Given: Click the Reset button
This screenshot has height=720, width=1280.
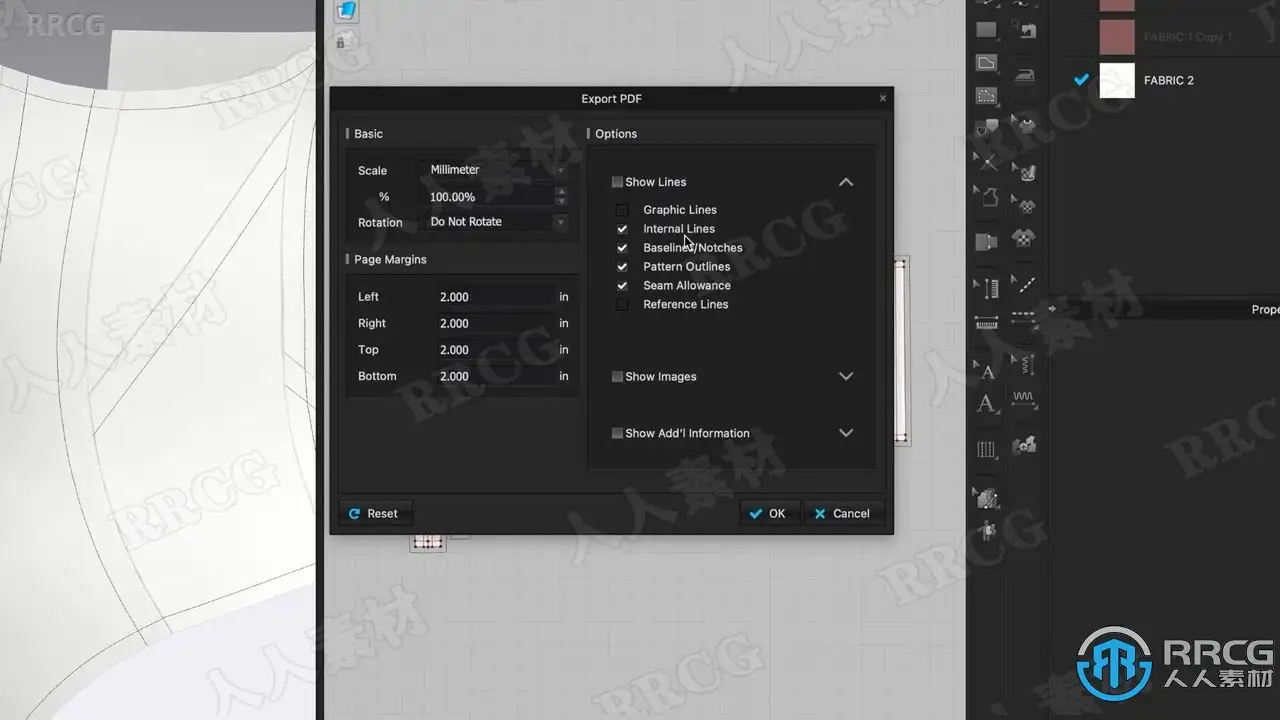Looking at the screenshot, I should tap(375, 514).
